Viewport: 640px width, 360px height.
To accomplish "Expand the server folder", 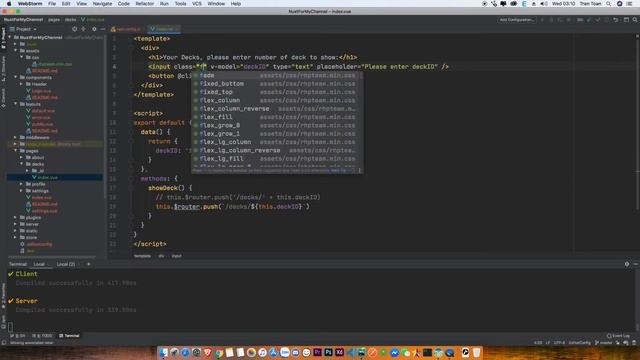I will click(16, 224).
